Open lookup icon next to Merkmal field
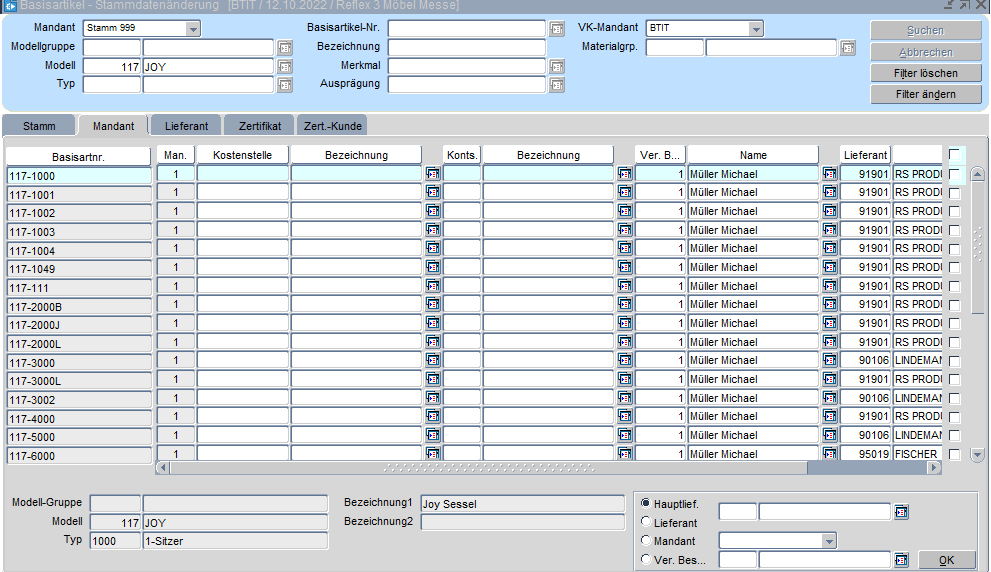The image size is (991, 572). coord(557,66)
